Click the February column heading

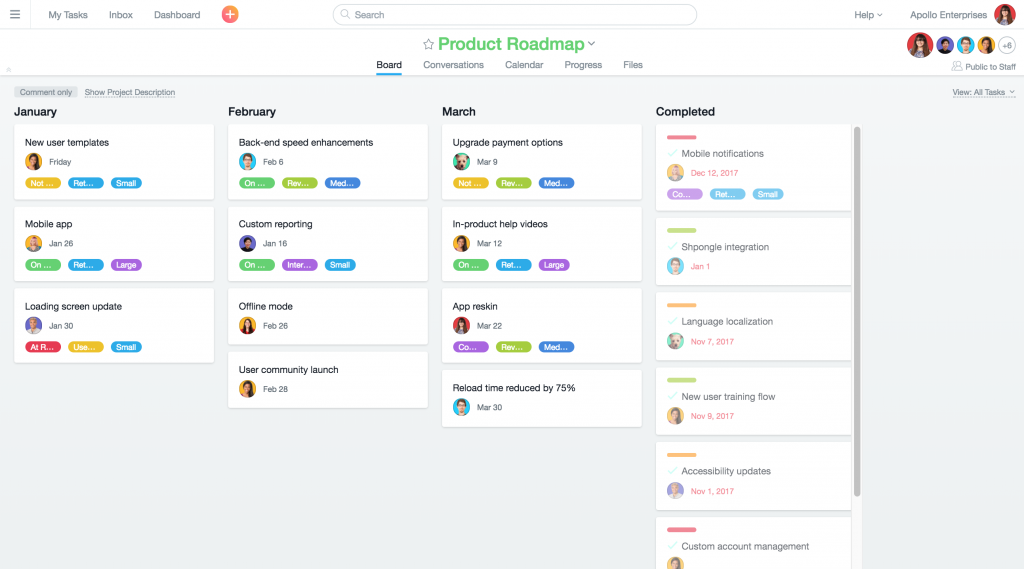pos(252,112)
